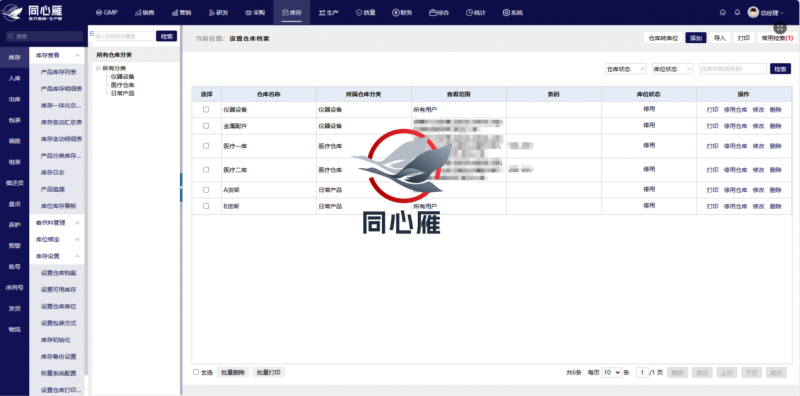Collapse the 库存查看 sidebar section
The width and height of the screenshot is (800, 396).
point(77,55)
